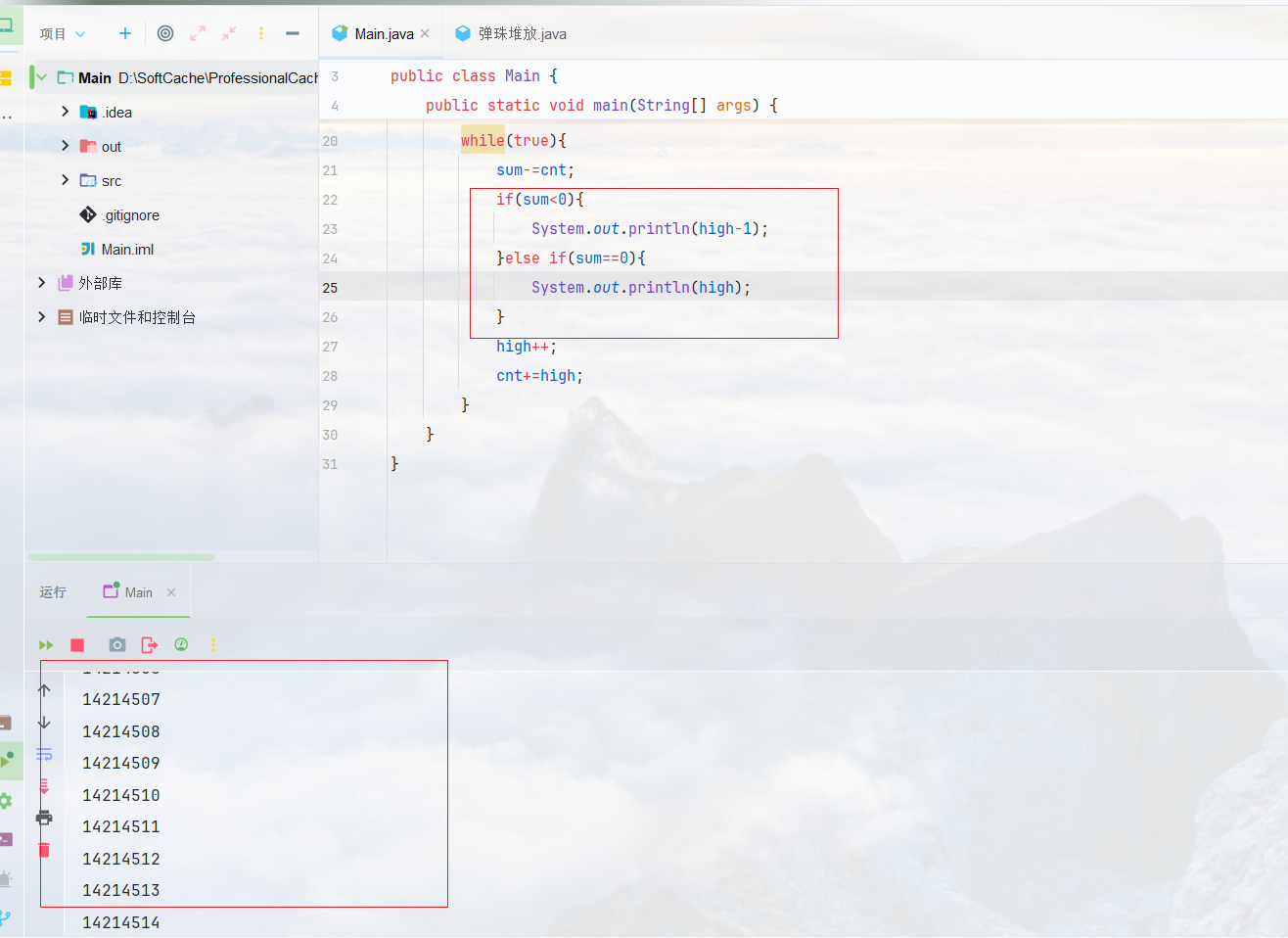Click the select opened file target icon
The image size is (1288, 938).
165,33
